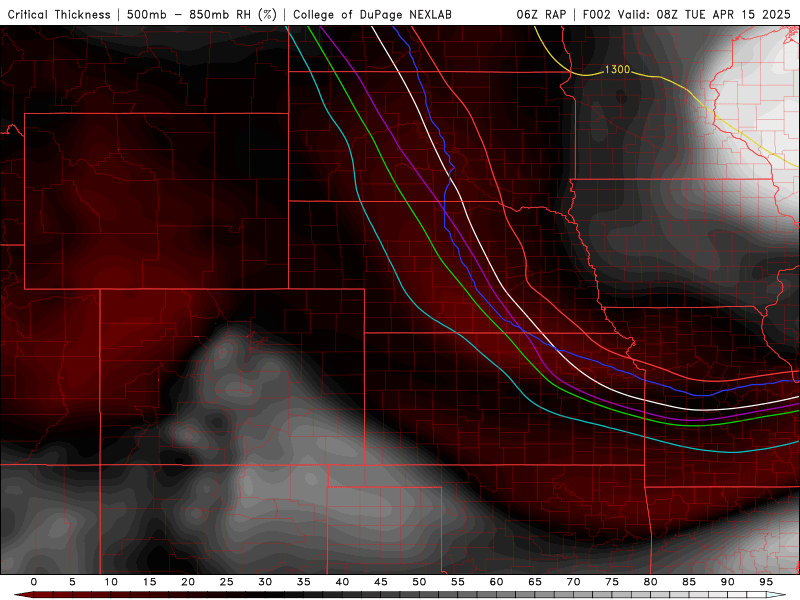This screenshot has width=800, height=600.
Task: Click the '55' colorbar tick label
Action: click(x=458, y=582)
